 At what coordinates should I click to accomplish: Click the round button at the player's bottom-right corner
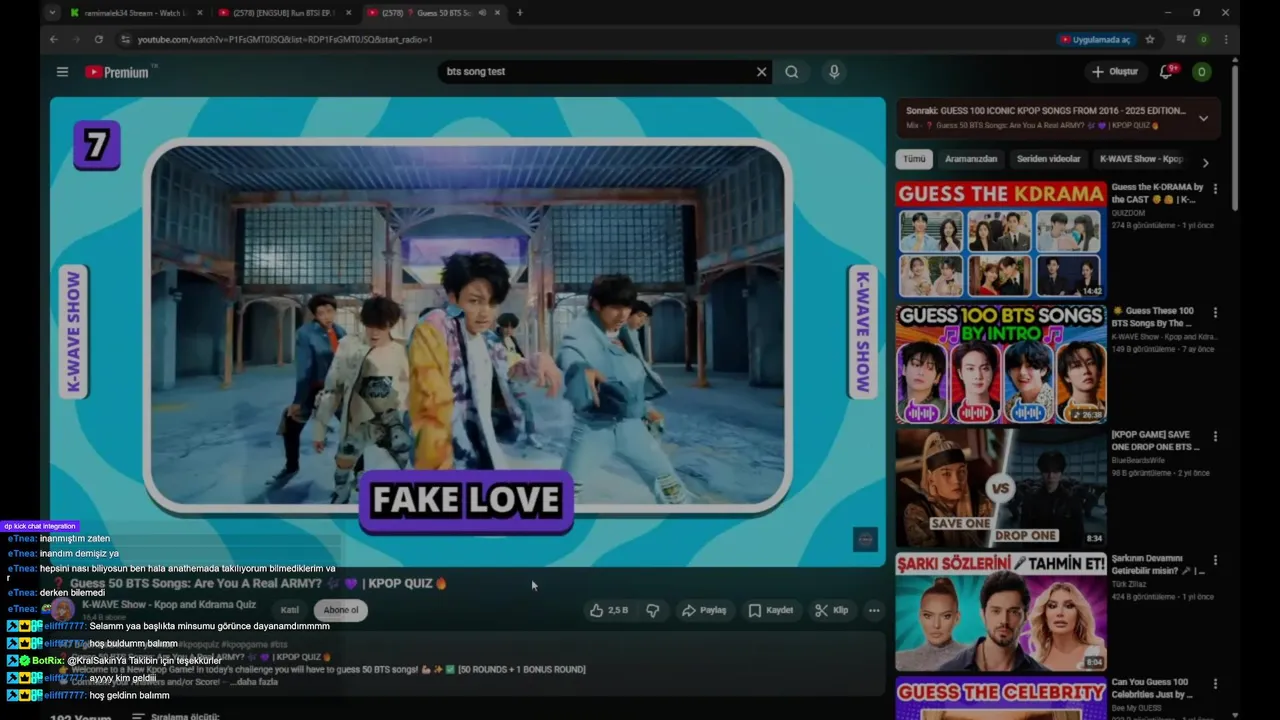point(866,540)
